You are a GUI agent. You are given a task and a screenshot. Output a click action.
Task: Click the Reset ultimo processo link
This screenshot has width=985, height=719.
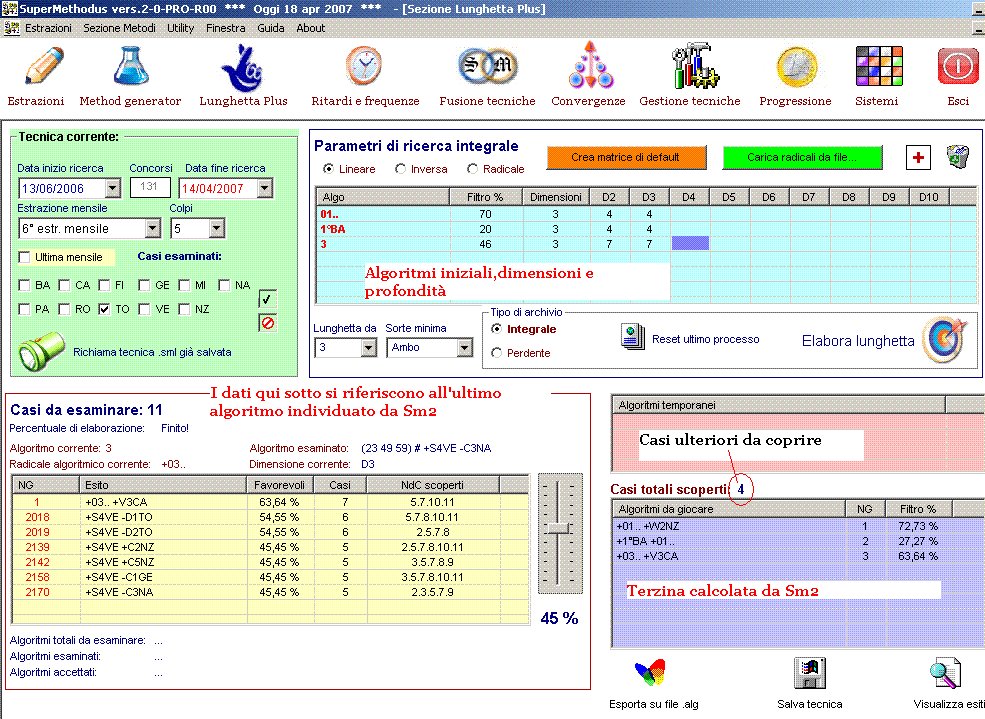pos(705,340)
